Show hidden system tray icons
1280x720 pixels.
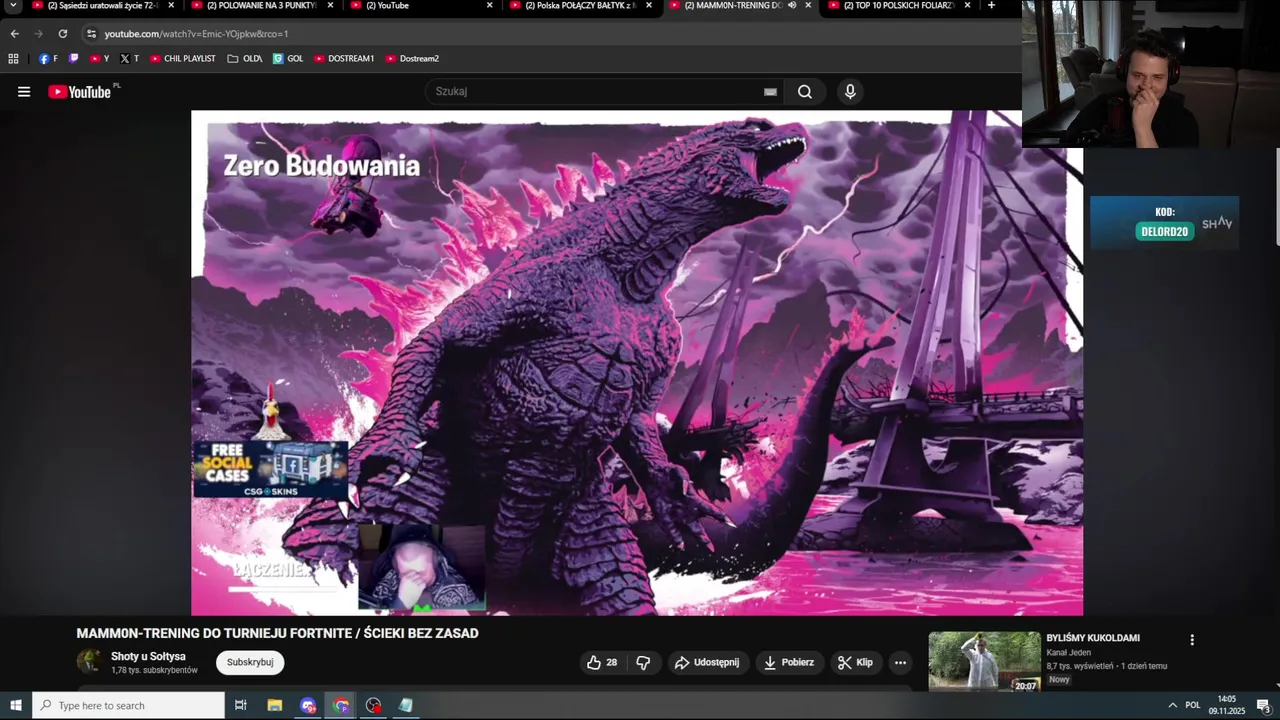1172,705
